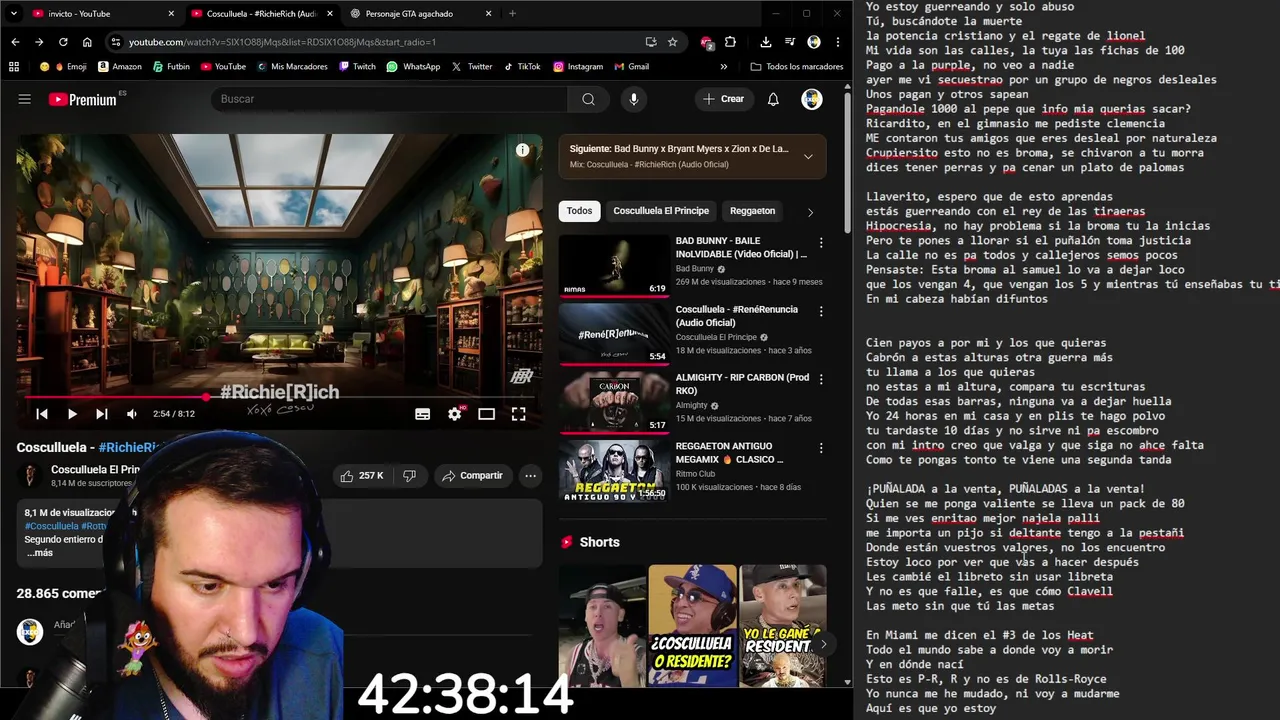
Task: Click the search magnifier button
Action: (588, 99)
